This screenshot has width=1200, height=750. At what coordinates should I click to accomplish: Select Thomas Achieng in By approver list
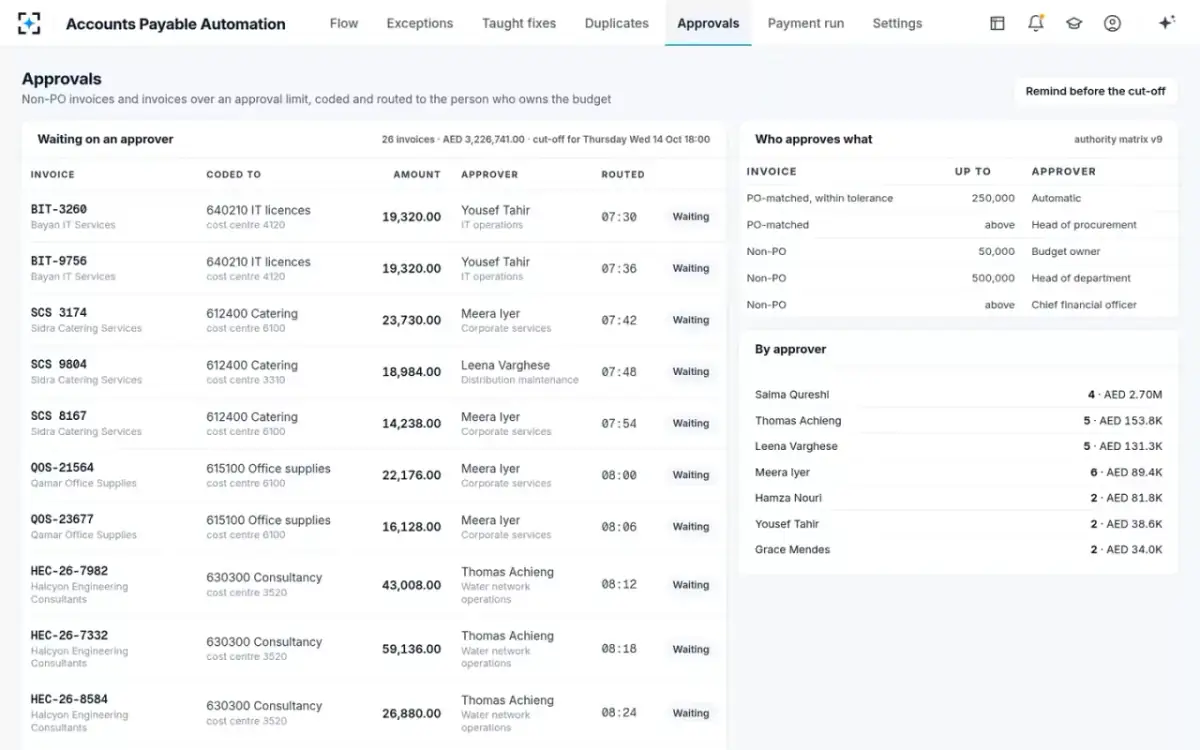point(958,421)
